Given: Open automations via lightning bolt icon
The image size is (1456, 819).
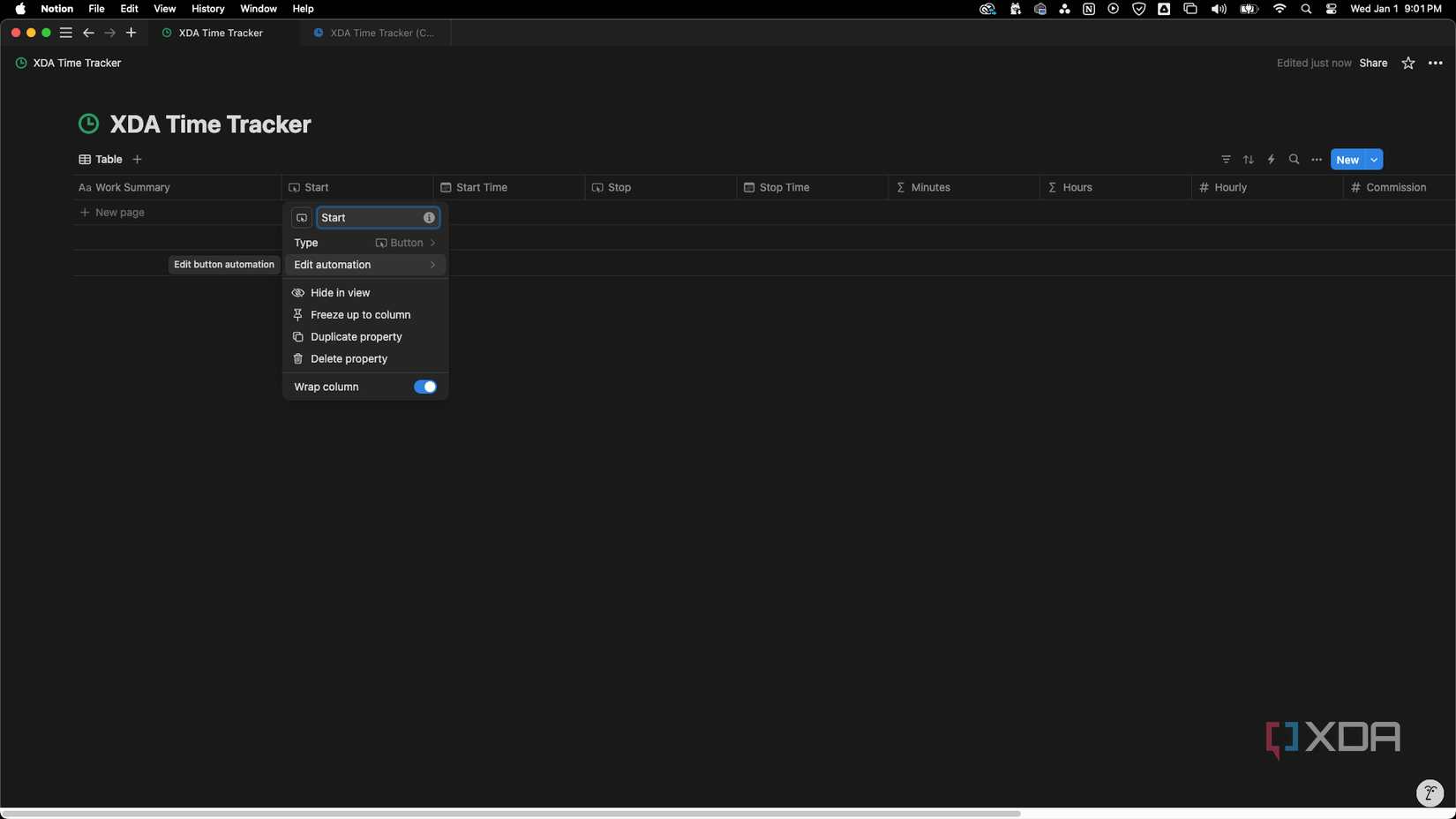Looking at the screenshot, I should tap(1272, 160).
